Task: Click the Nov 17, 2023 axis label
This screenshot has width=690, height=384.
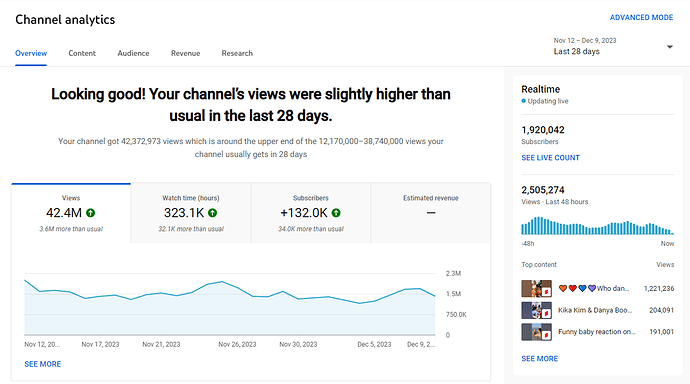Action: click(100, 344)
